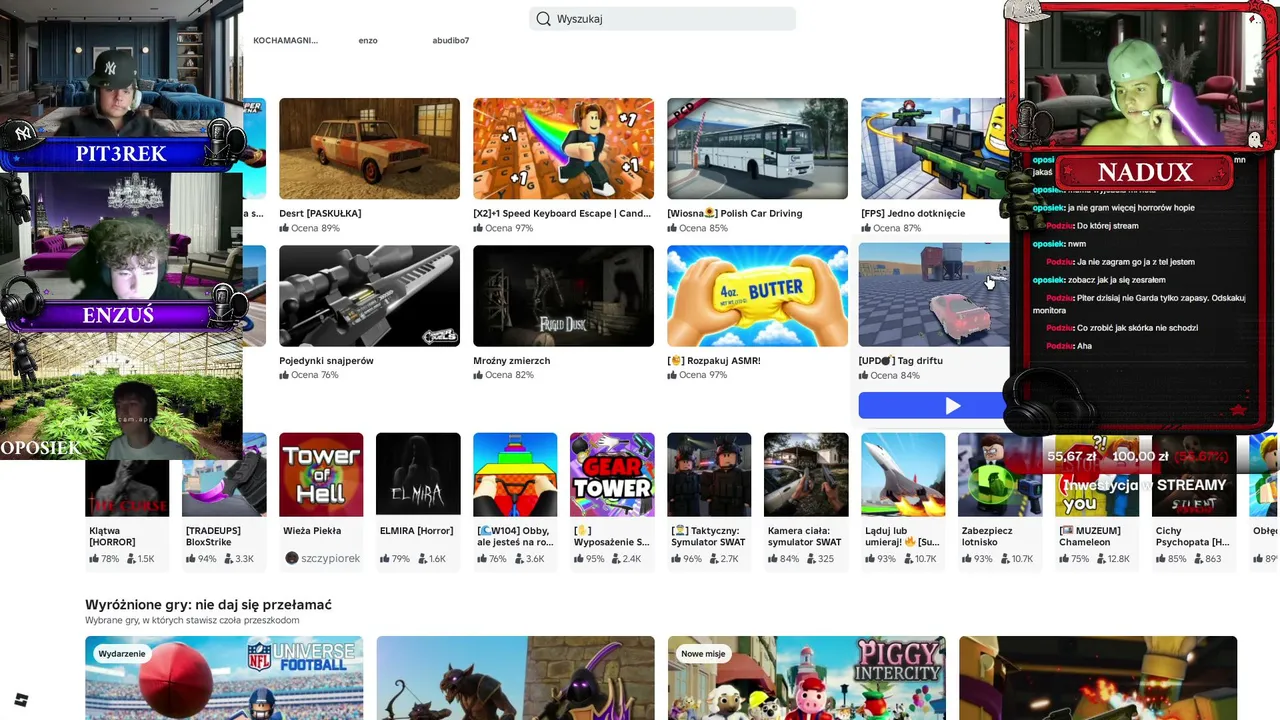Open the Pojedynki snajperów rifle thumbnail

tap(369, 296)
